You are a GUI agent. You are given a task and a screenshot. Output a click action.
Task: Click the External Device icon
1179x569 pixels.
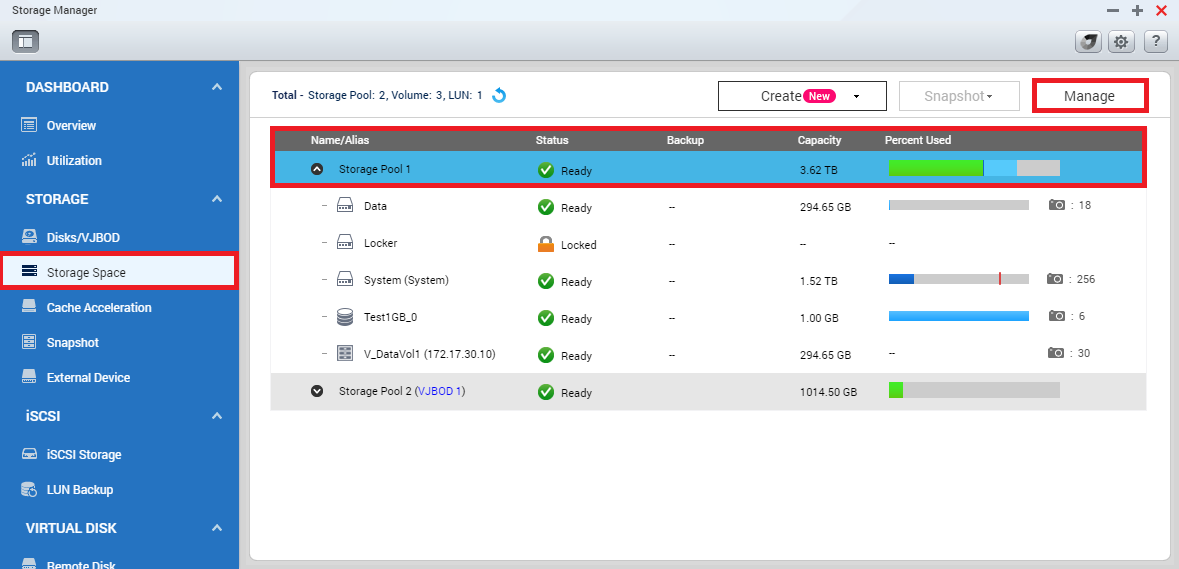[29, 377]
